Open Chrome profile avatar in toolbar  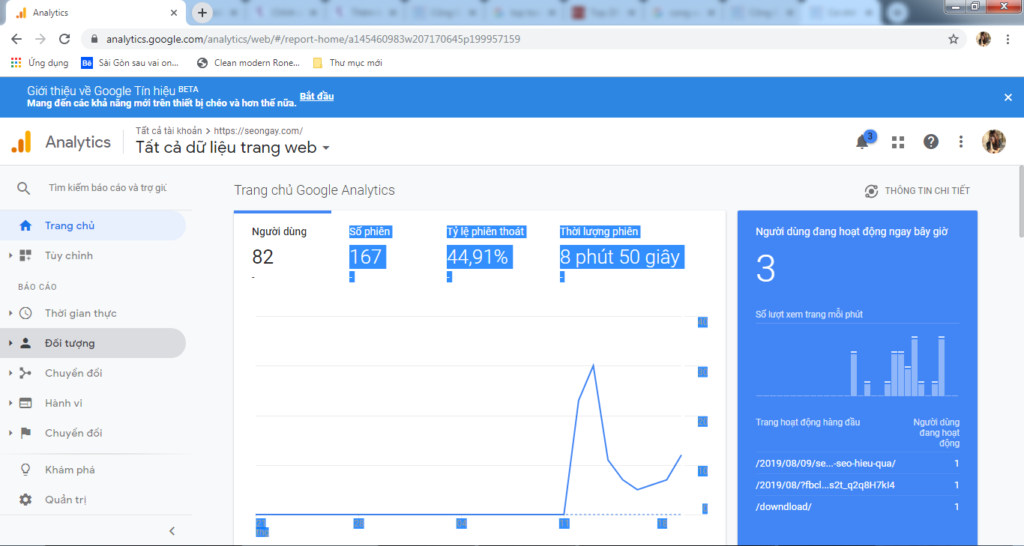(x=984, y=39)
